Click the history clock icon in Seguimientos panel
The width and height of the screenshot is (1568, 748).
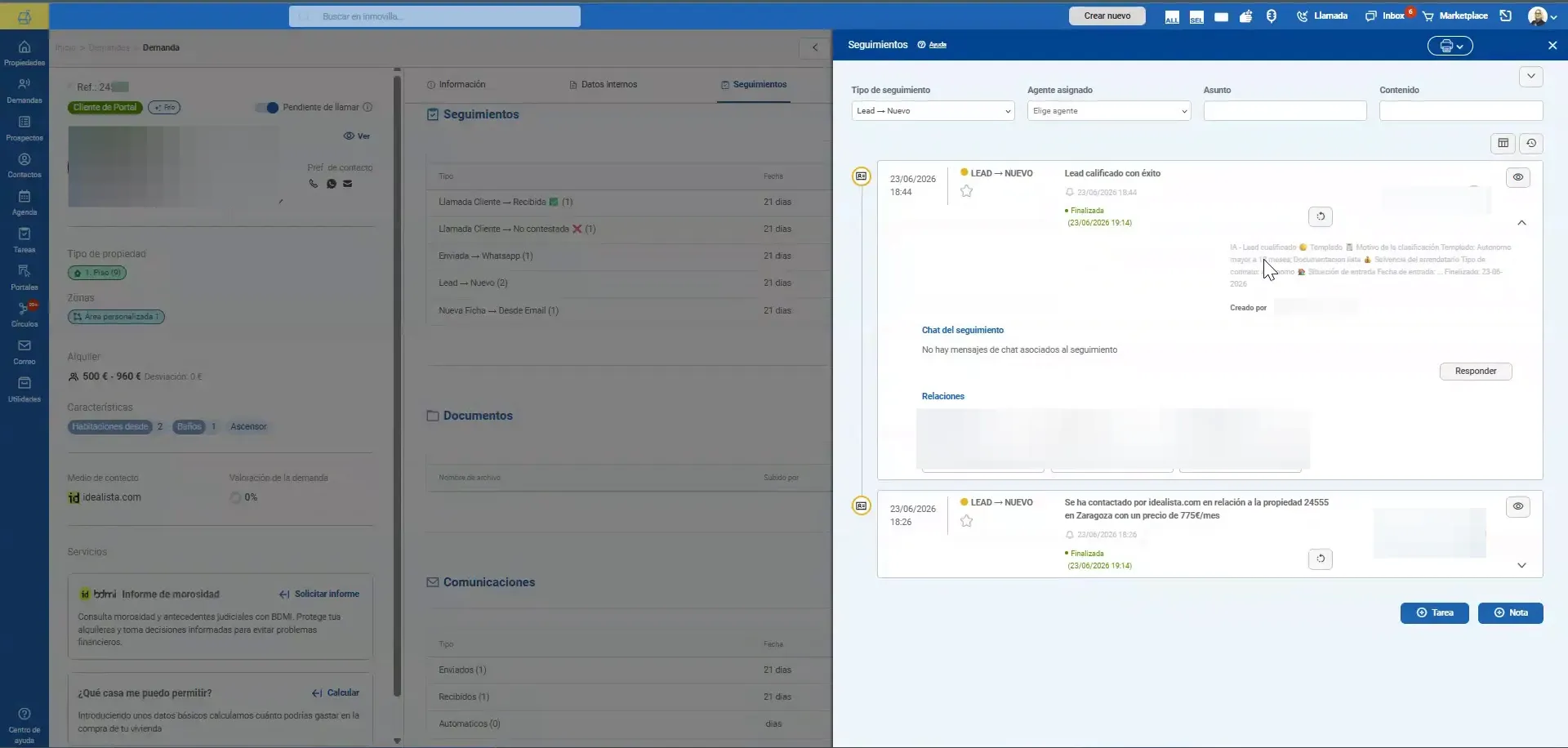point(1531,143)
